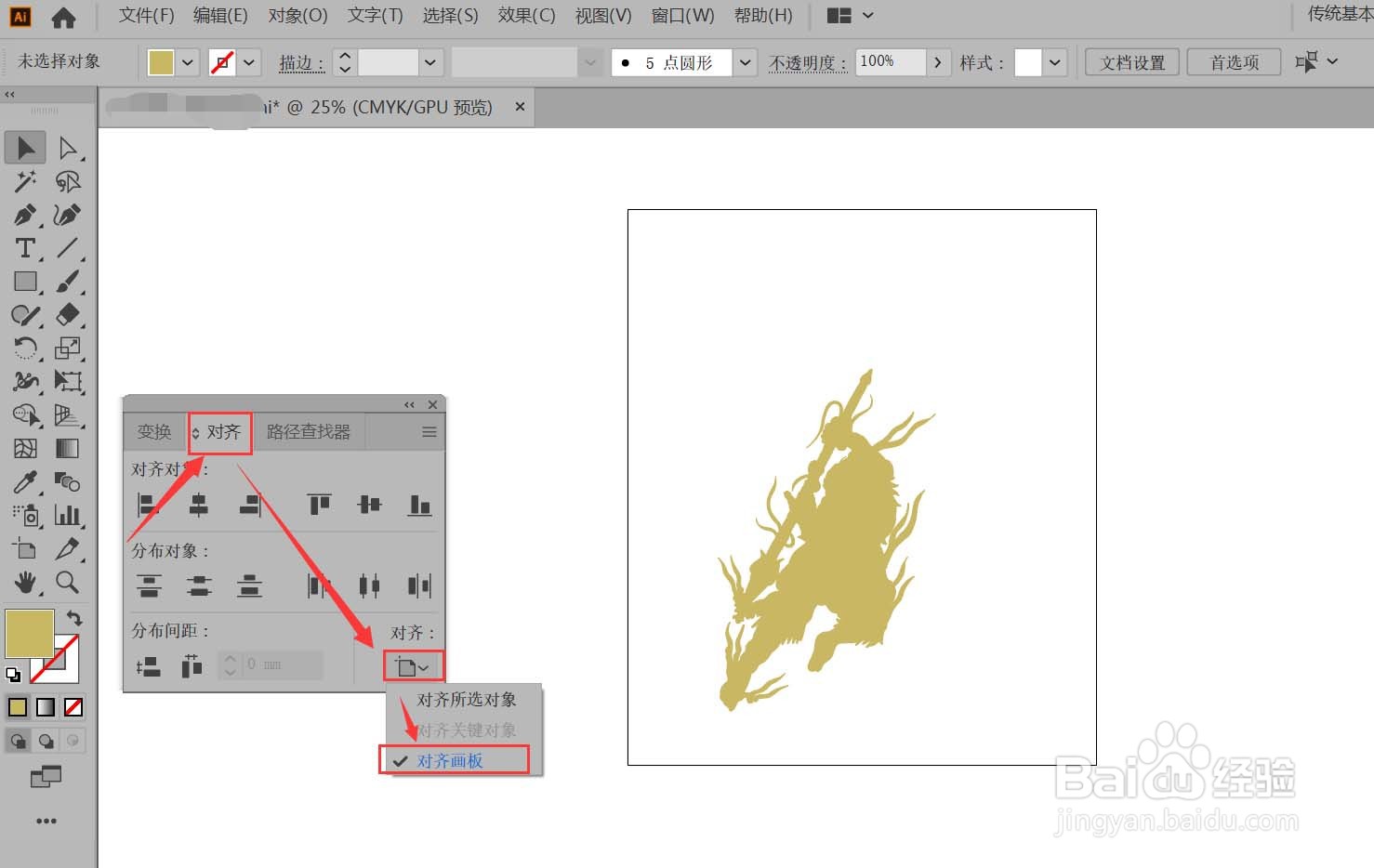Viewport: 1374px width, 868px height.
Task: Switch to Gradient fill mode
Action: (x=46, y=707)
